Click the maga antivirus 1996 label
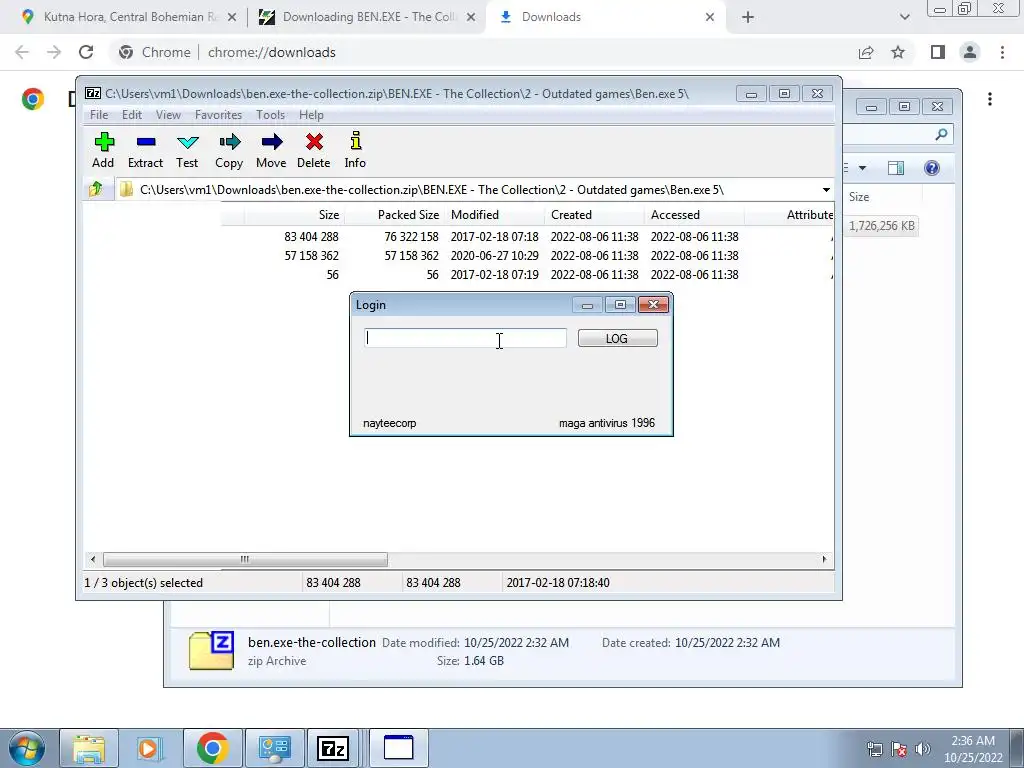Viewport: 1024px width, 768px height. click(607, 423)
